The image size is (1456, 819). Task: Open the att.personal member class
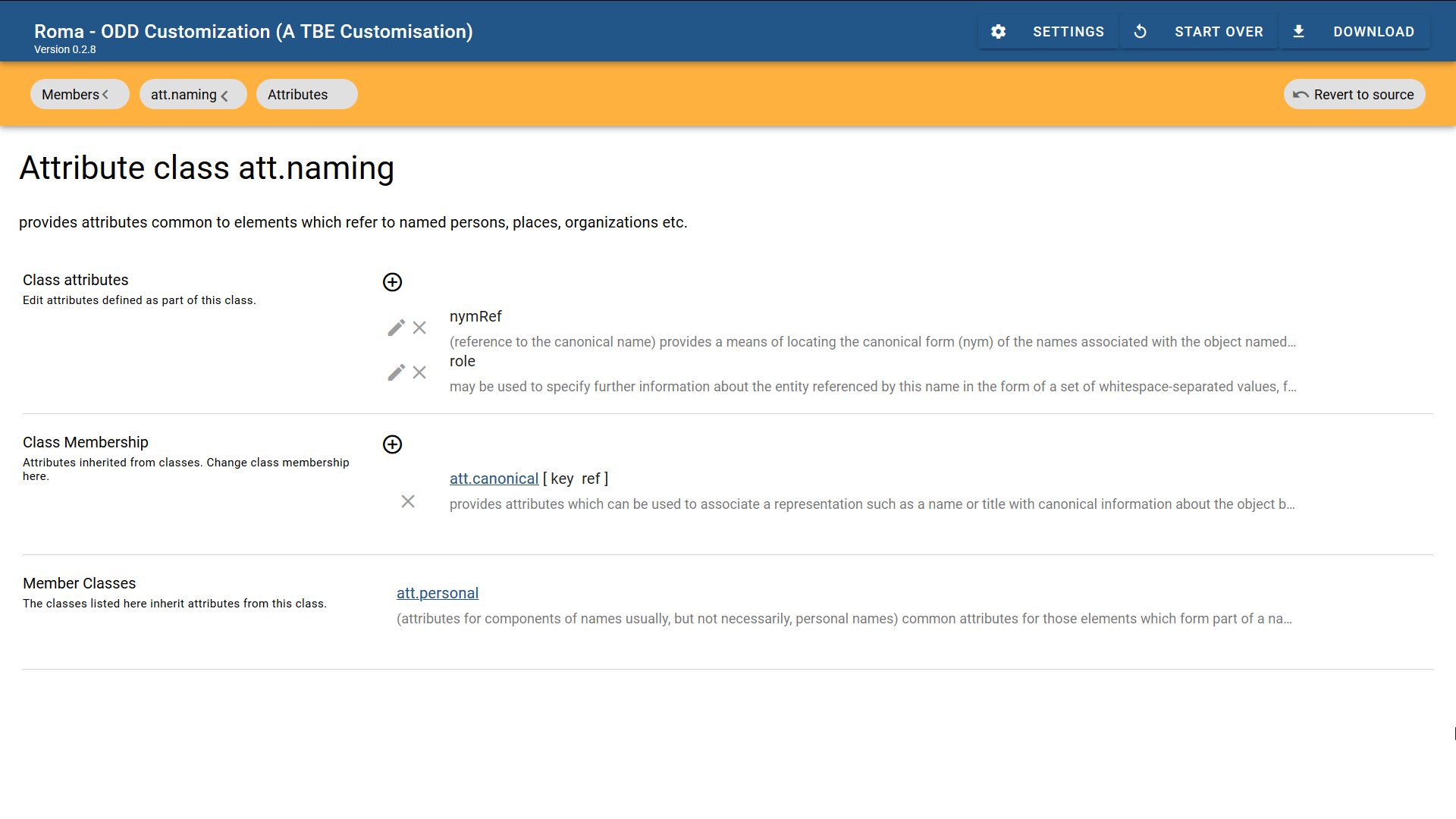[438, 593]
